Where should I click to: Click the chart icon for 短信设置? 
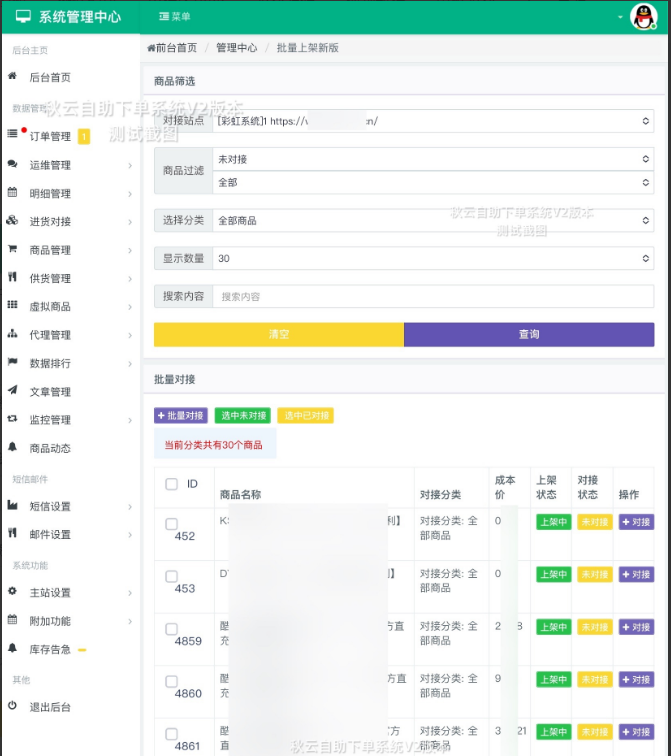click(13, 505)
